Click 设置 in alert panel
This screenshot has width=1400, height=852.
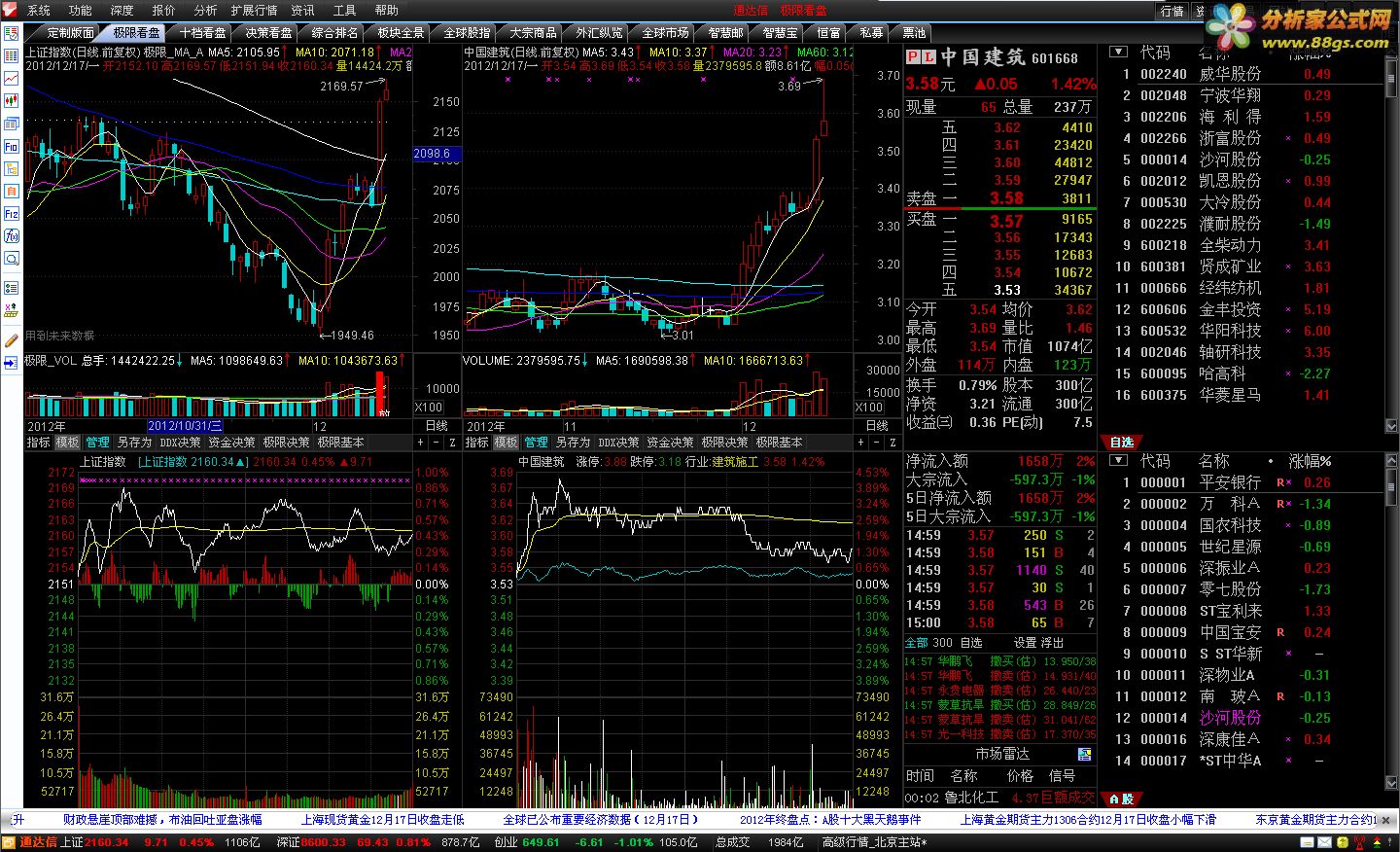tap(1025, 643)
